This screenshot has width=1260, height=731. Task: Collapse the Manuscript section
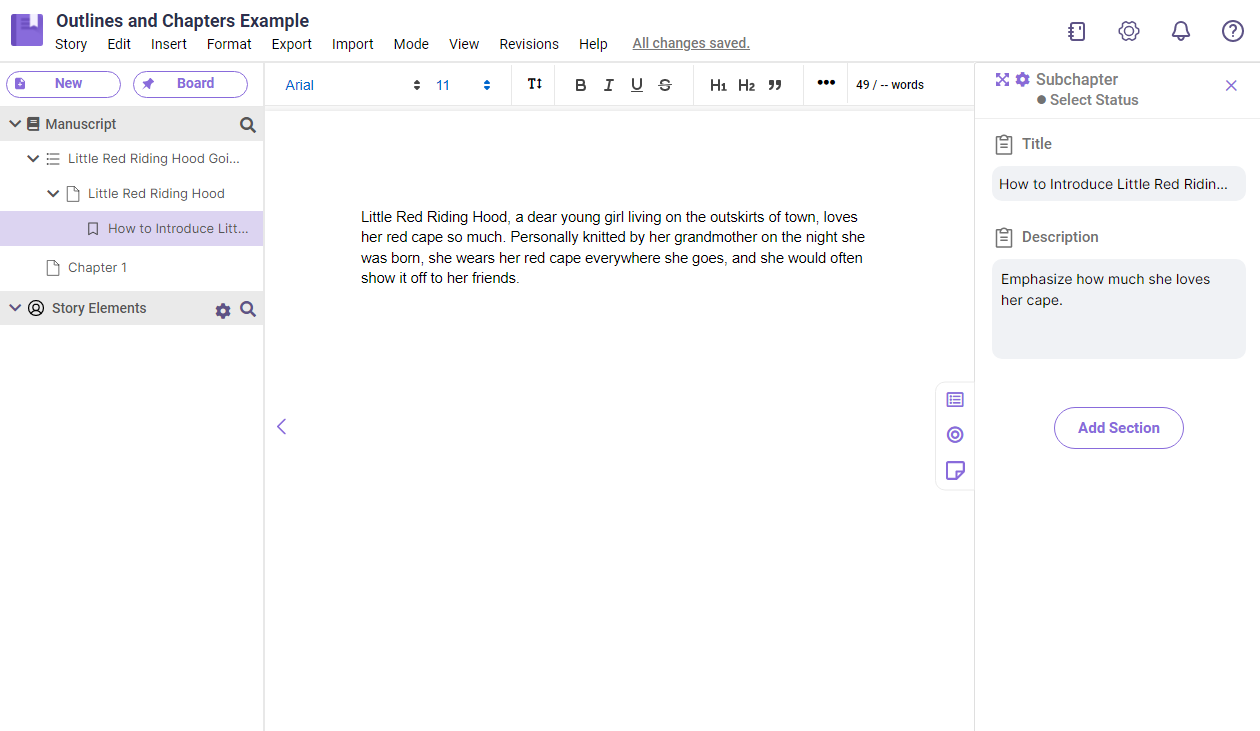point(14,123)
